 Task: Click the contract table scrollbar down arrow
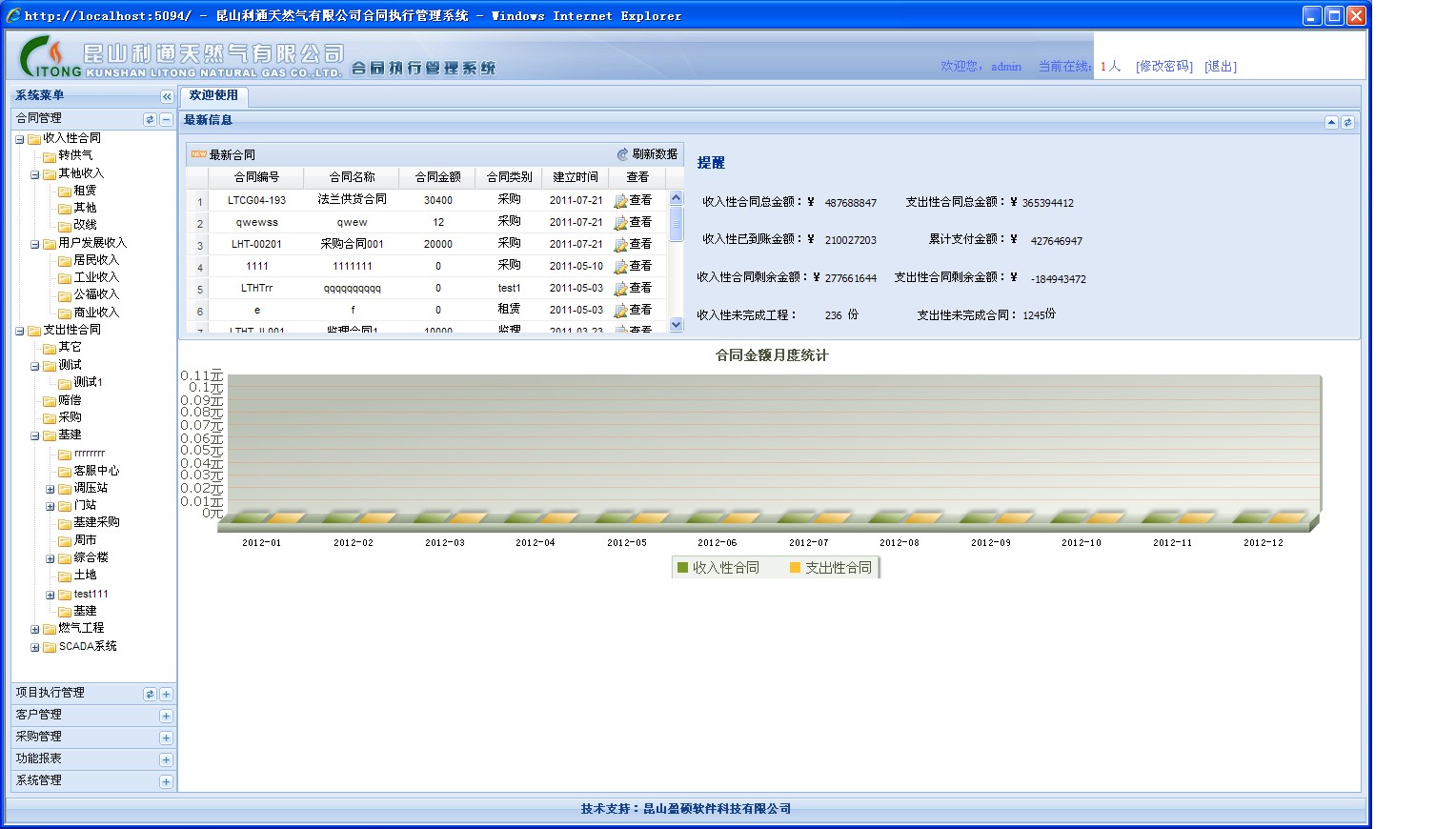(677, 324)
